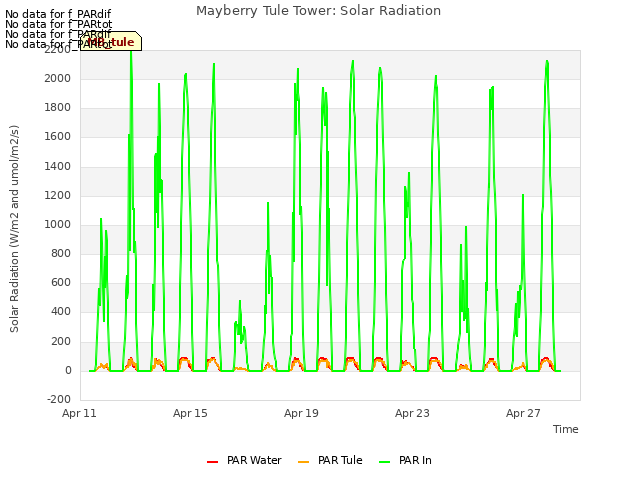Click the orange PAR Tule legend swatch
This screenshot has height=480, width=640.
click(x=303, y=462)
